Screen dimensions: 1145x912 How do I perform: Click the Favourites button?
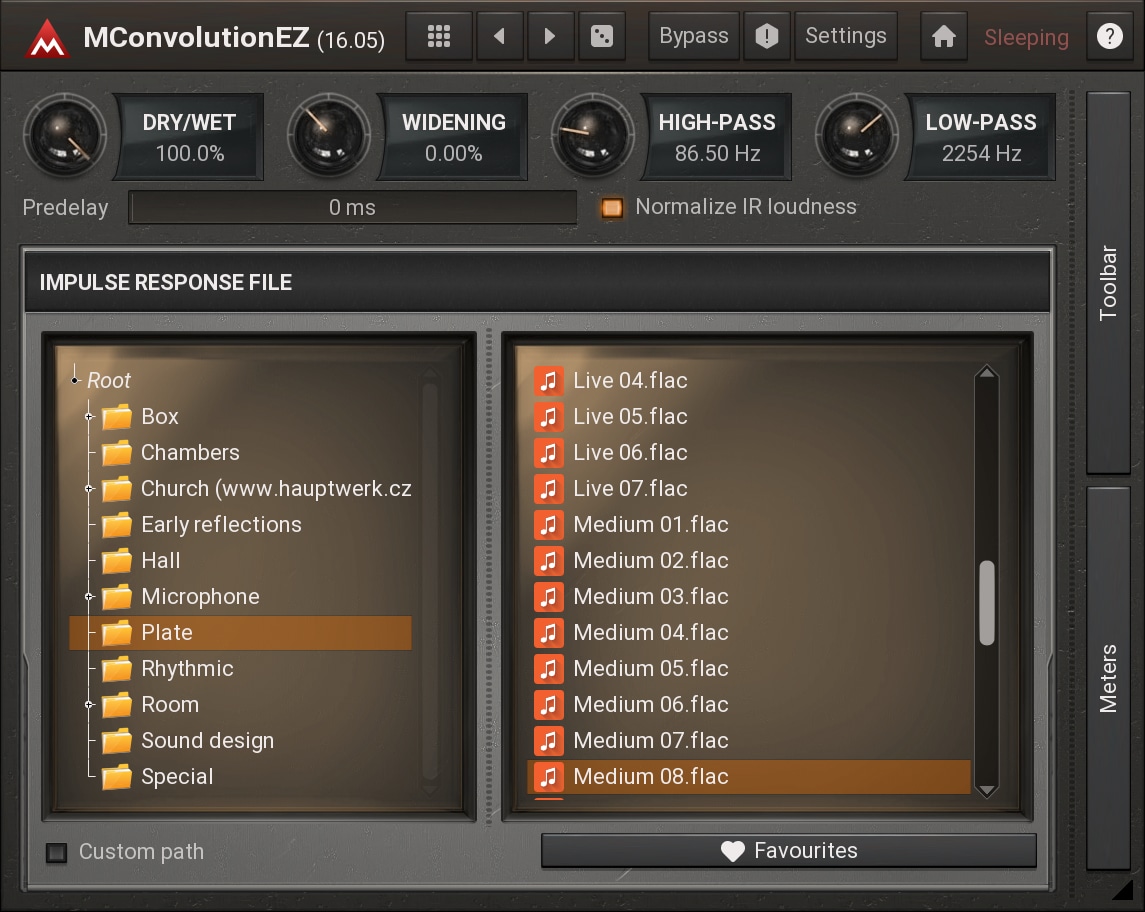click(x=789, y=851)
